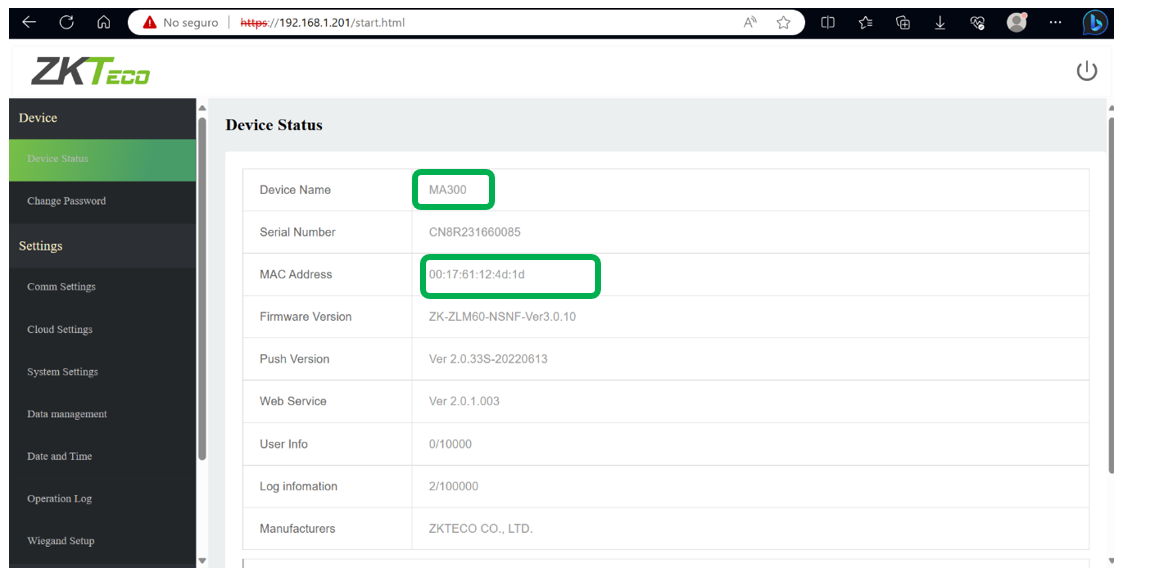Open Device Status in the sidebar

click(x=58, y=159)
